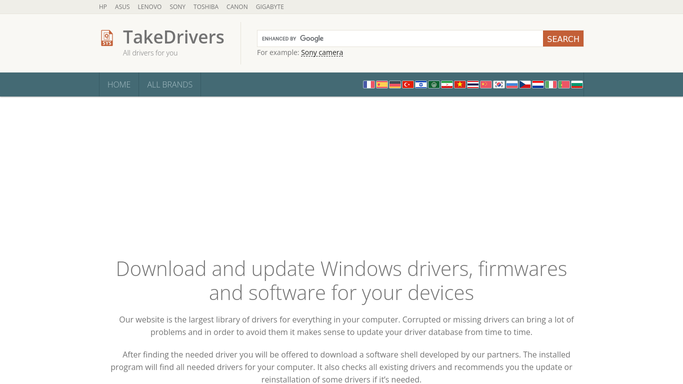Select the Dutch flag language

click(x=538, y=84)
